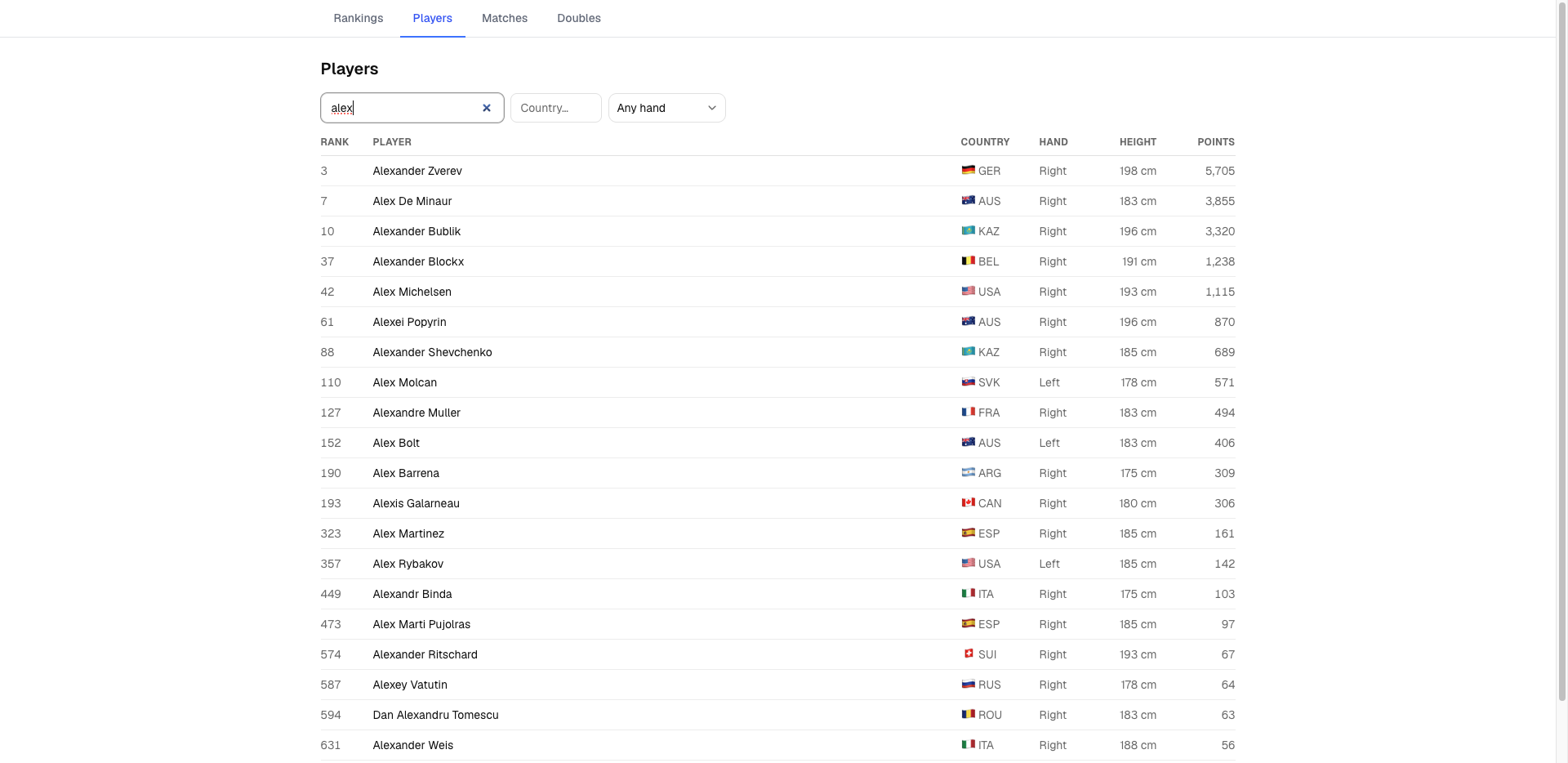This screenshot has width=1568, height=763.
Task: Click the Belgian flag icon beside BEL
Action: [968, 261]
